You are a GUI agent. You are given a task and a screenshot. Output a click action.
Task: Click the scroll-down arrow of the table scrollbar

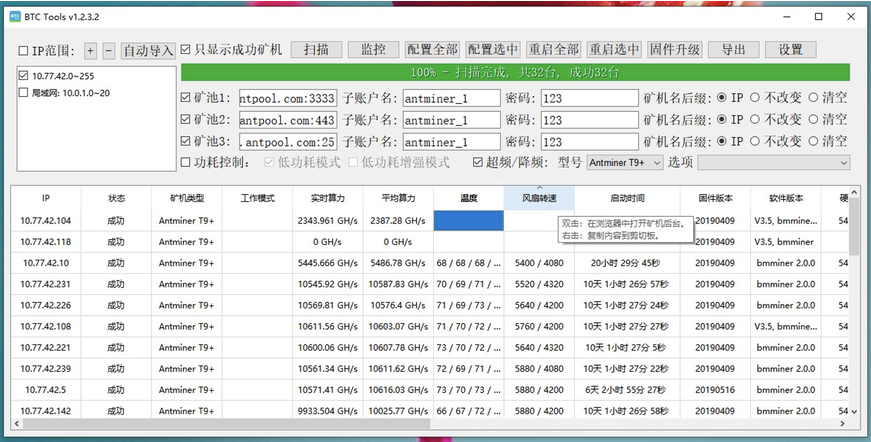click(x=854, y=411)
